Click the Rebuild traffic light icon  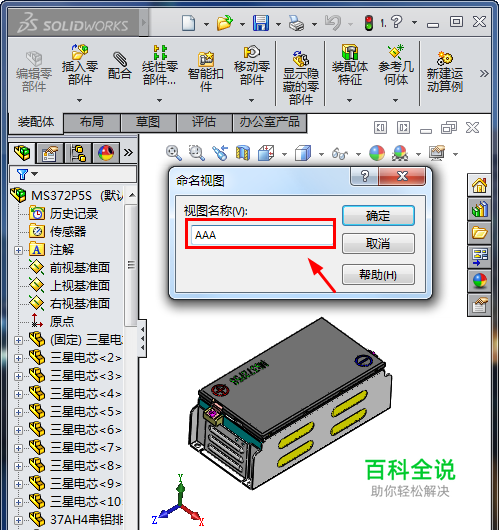pyautogui.click(x=369, y=23)
